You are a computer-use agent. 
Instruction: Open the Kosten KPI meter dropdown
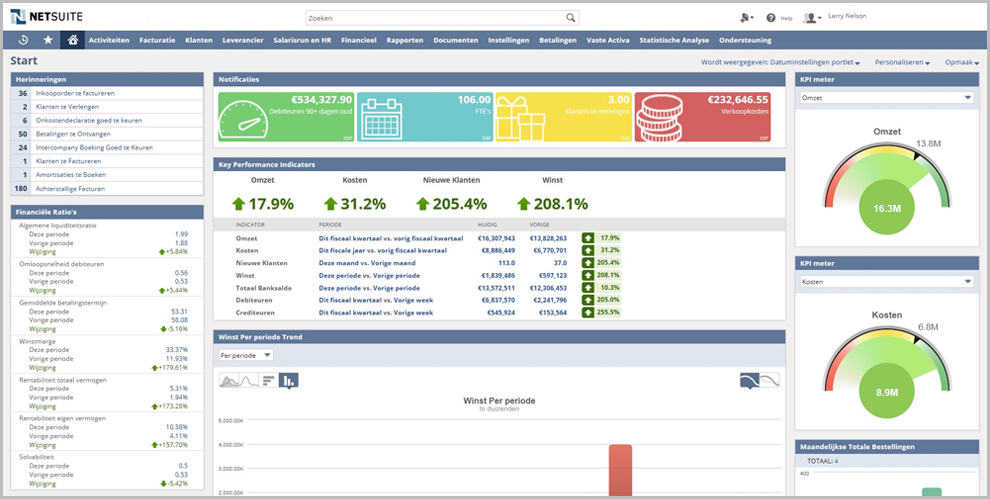[886, 282]
